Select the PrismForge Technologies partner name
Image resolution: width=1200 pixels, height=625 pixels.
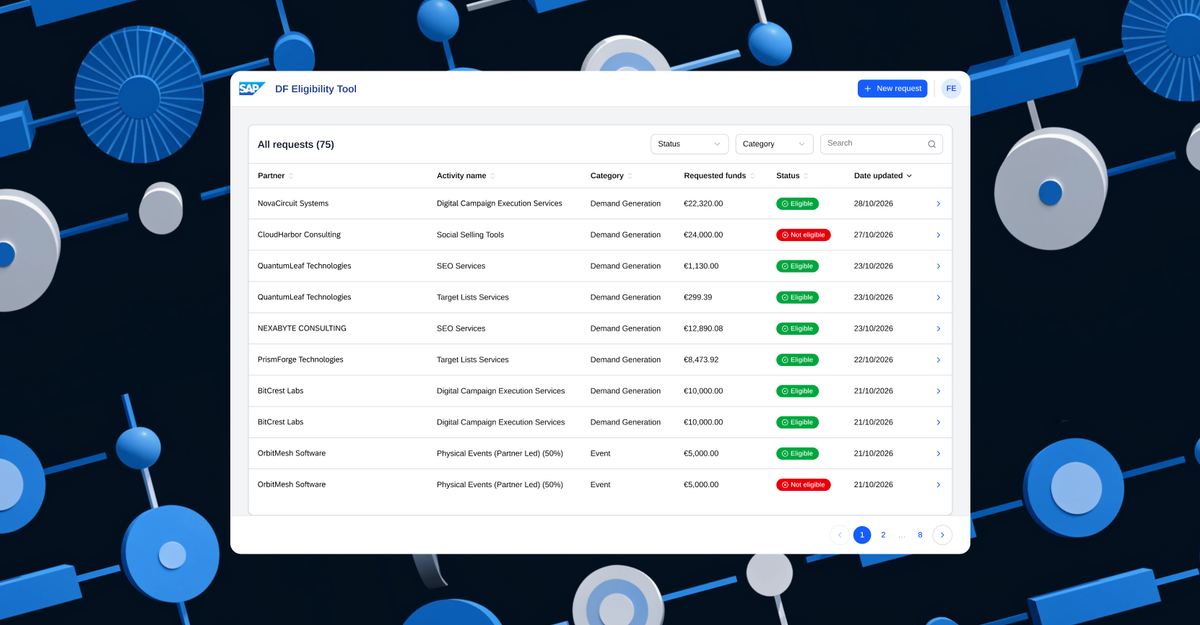[x=300, y=360]
